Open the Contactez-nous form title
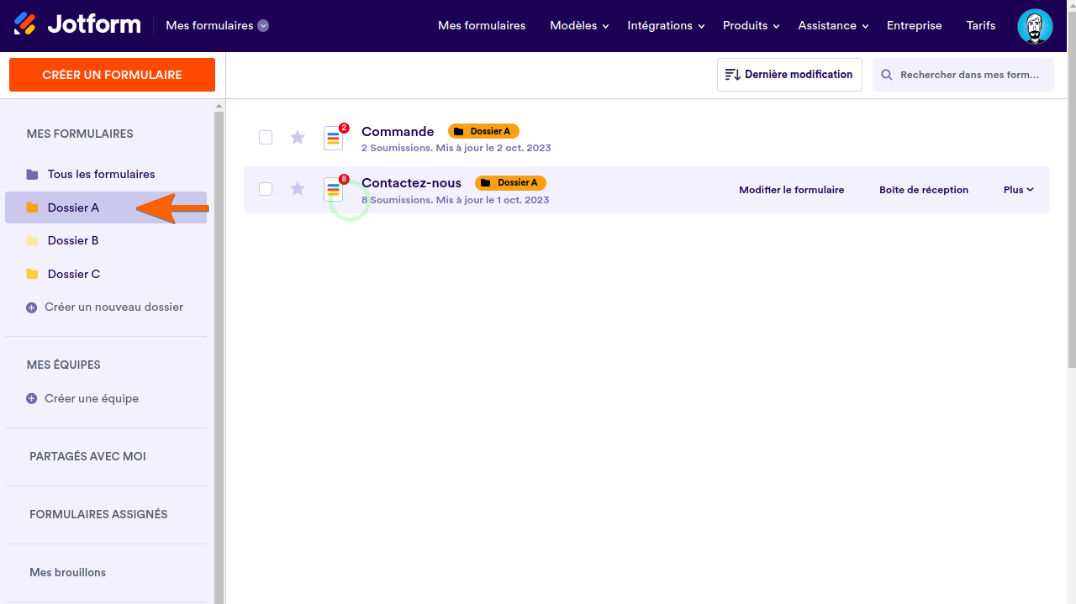The image size is (1076, 604). 411,183
